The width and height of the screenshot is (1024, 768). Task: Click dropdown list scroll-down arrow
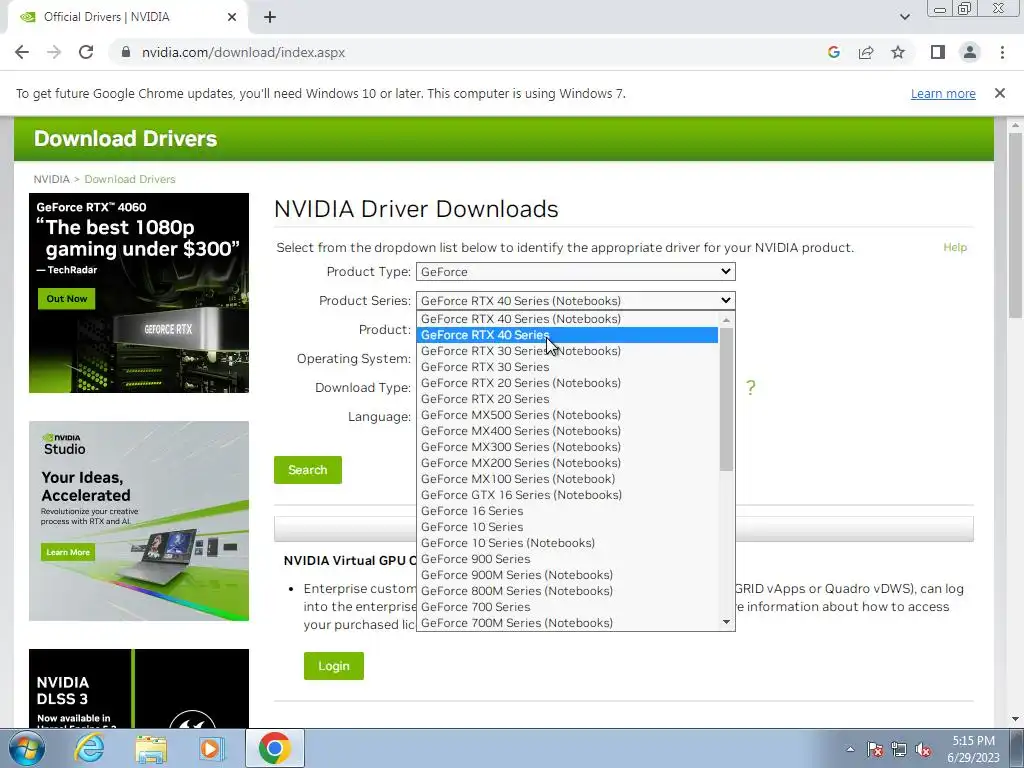pyautogui.click(x=726, y=622)
